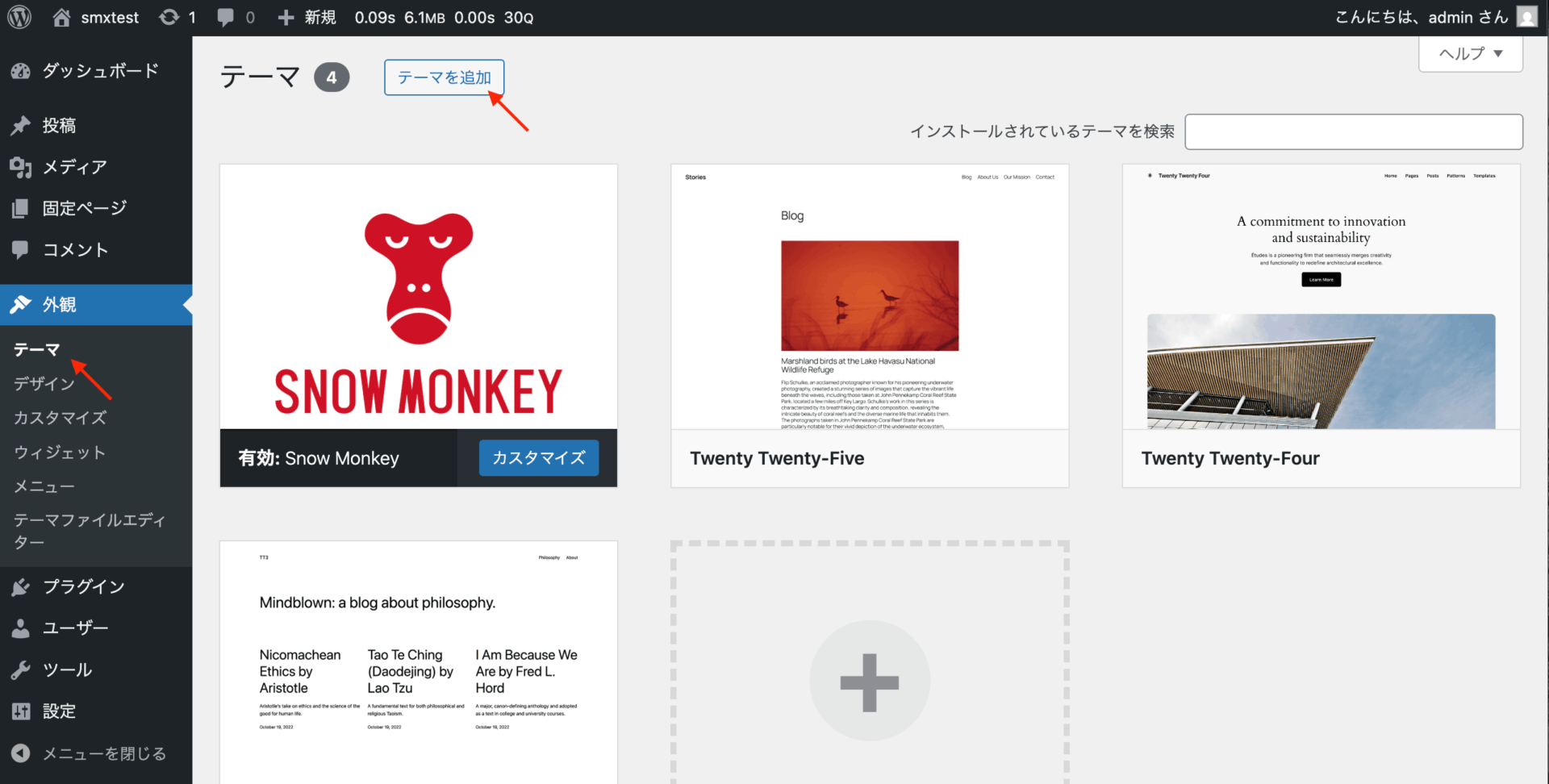Select Twenty Twenty-Four theme thumbnail
This screenshot has height=784, width=1549.
(x=1321, y=297)
